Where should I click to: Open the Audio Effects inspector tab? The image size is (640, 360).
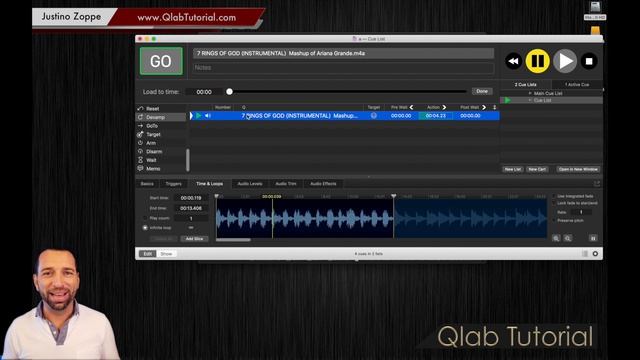tap(323, 184)
